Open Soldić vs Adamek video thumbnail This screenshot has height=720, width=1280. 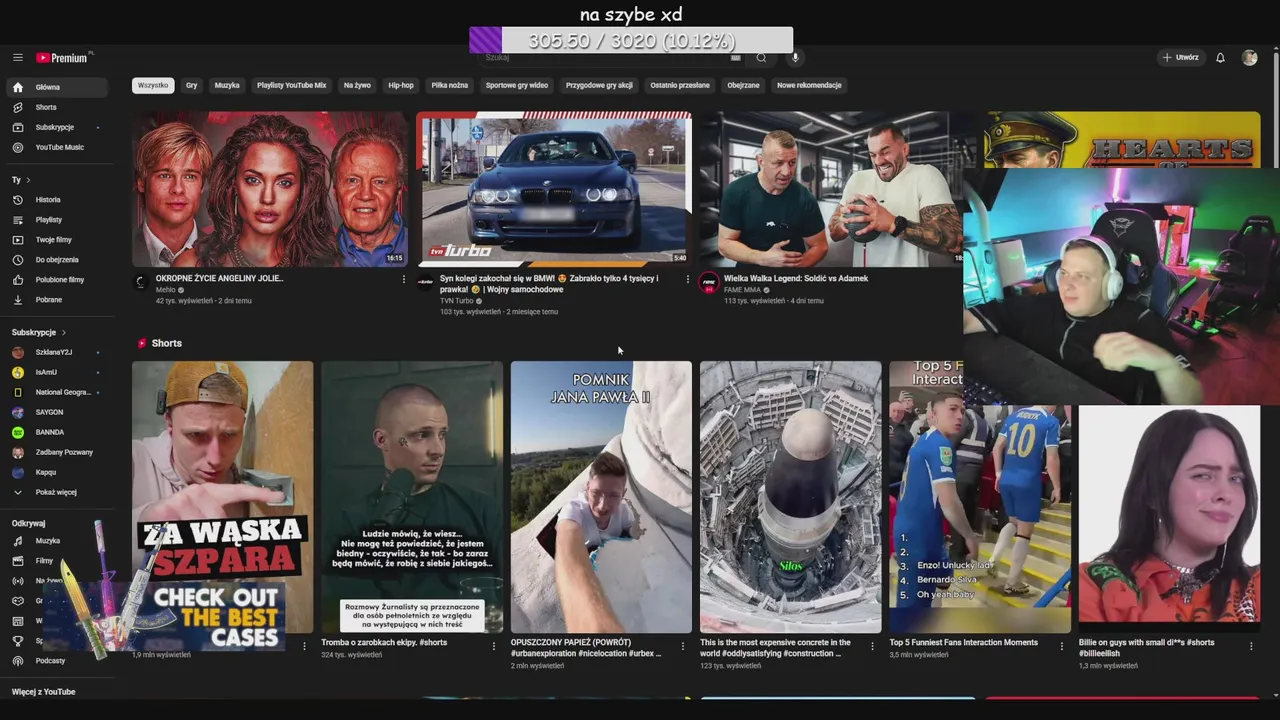pyautogui.click(x=831, y=189)
